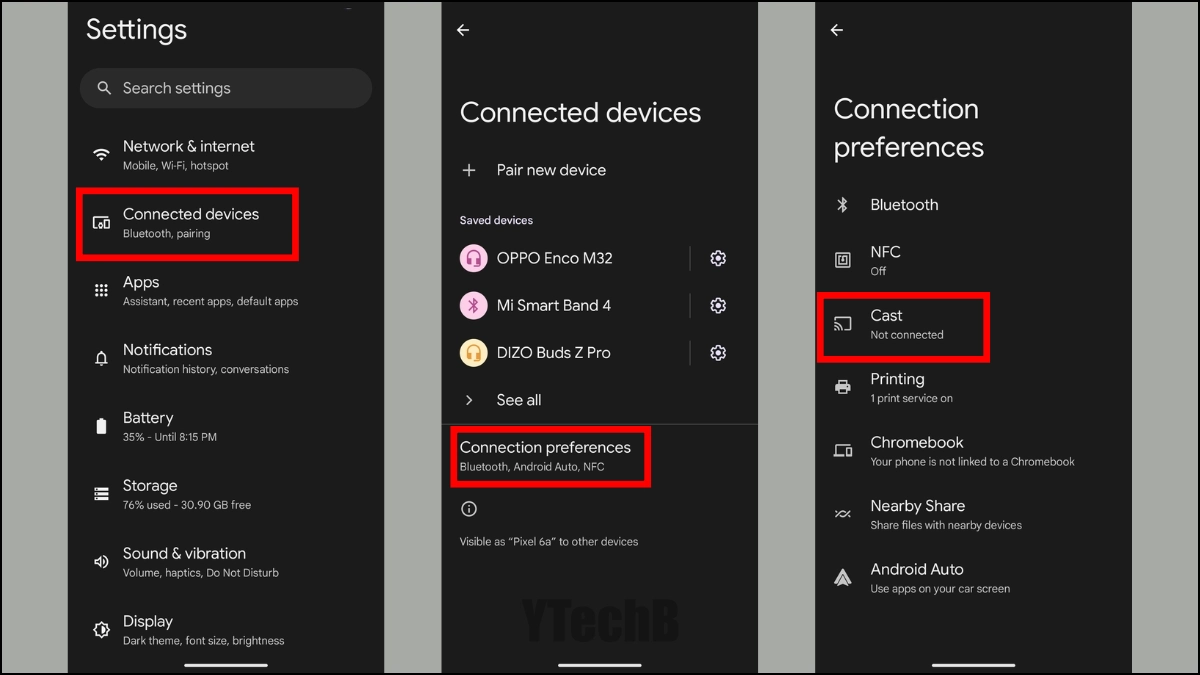Click the Battery icon in Settings
This screenshot has height=675, width=1200.
coord(101,426)
